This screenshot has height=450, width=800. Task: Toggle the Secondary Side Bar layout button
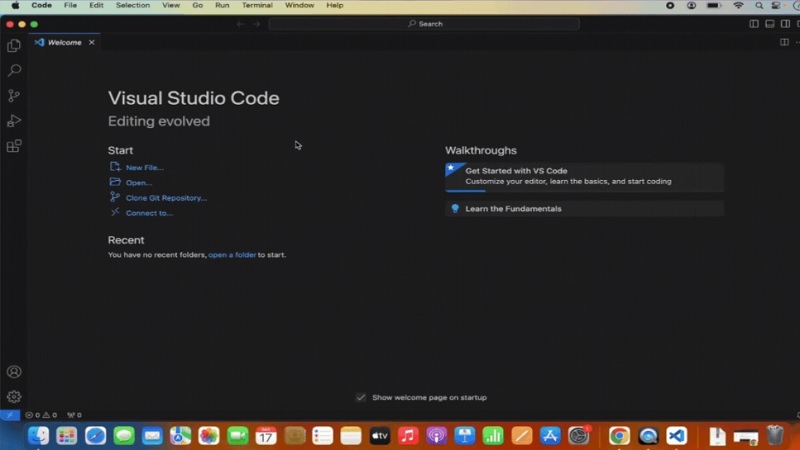[785, 24]
